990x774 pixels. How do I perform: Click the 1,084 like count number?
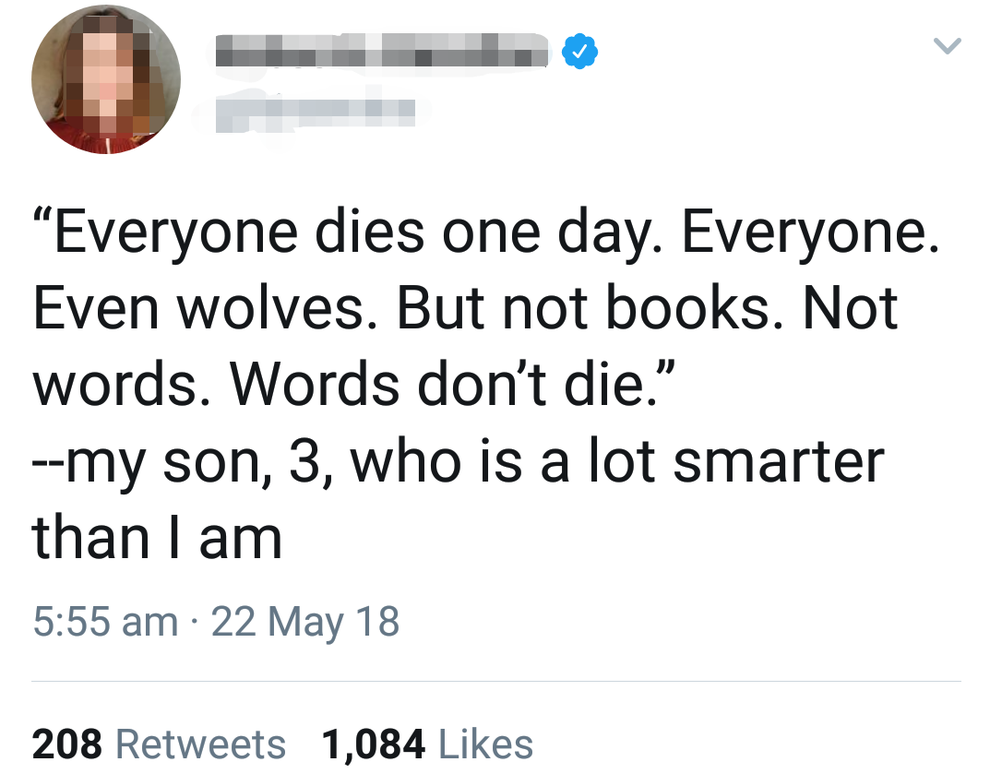coord(374,745)
